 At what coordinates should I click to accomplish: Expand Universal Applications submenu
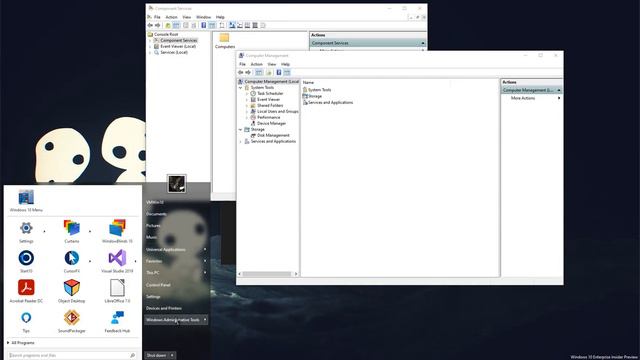205,249
